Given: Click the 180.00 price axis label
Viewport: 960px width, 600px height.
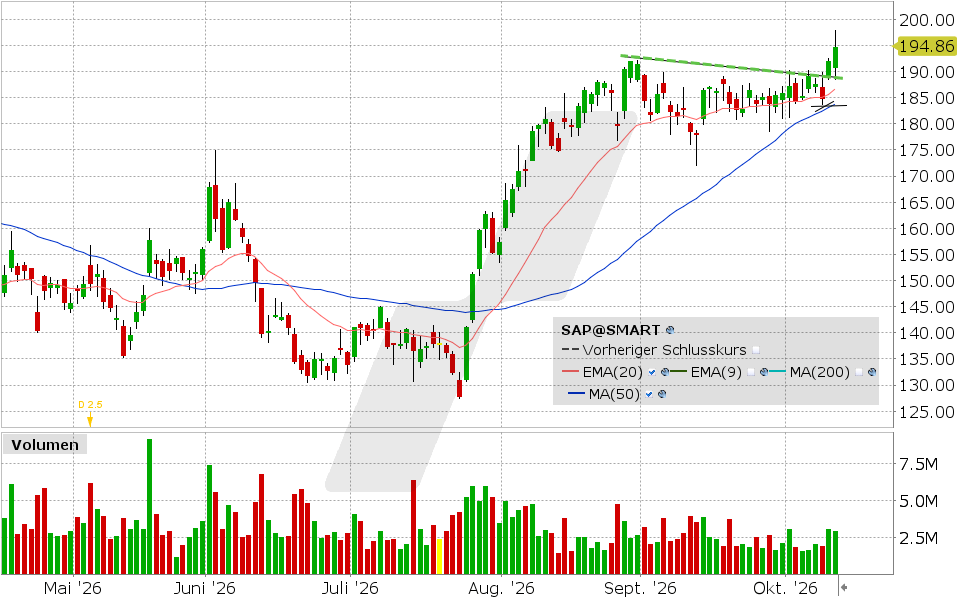Looking at the screenshot, I should [x=926, y=124].
